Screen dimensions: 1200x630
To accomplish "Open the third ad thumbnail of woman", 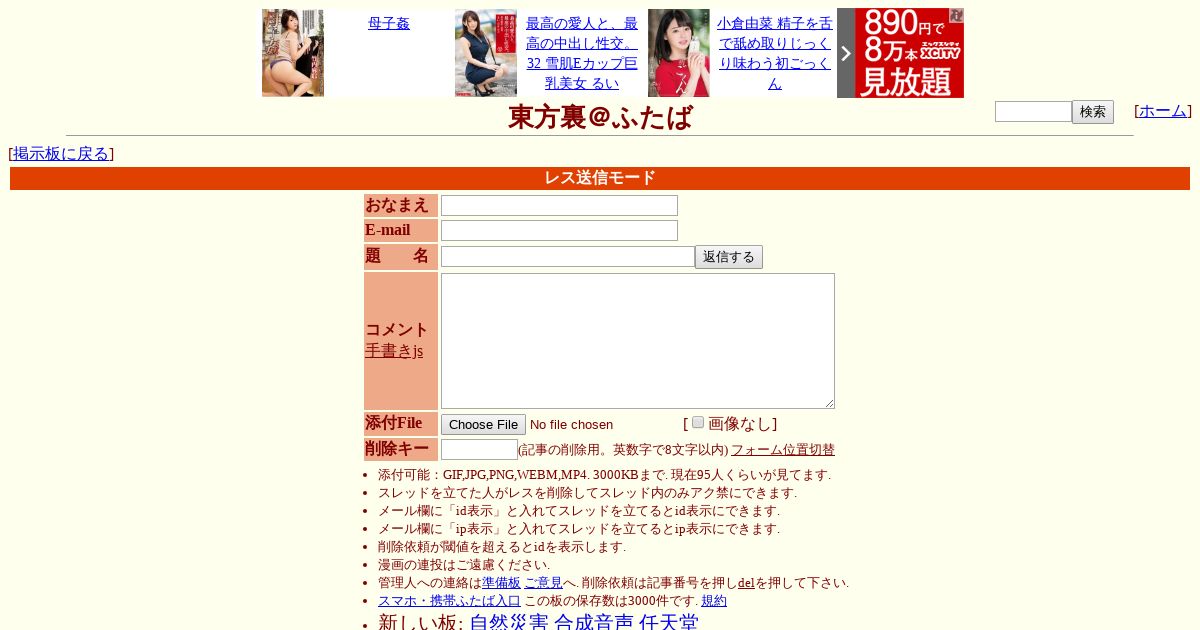I will pyautogui.click(x=679, y=53).
